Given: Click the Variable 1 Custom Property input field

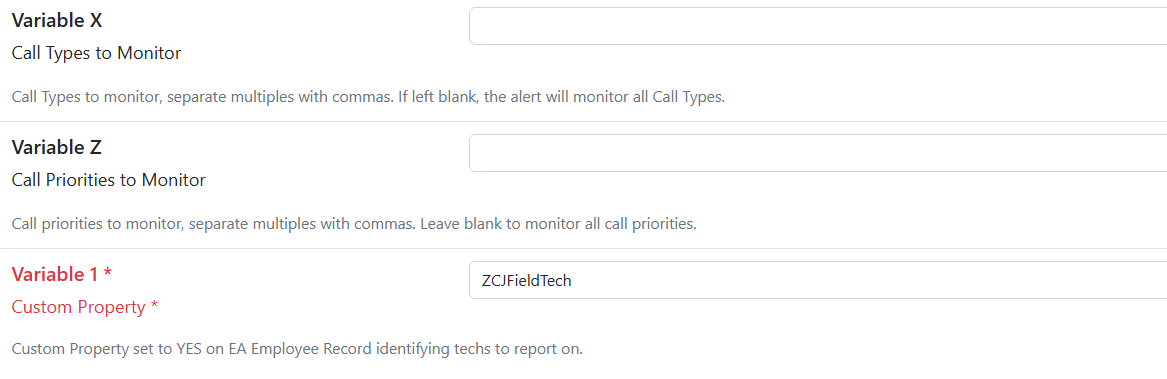Looking at the screenshot, I should (818, 280).
